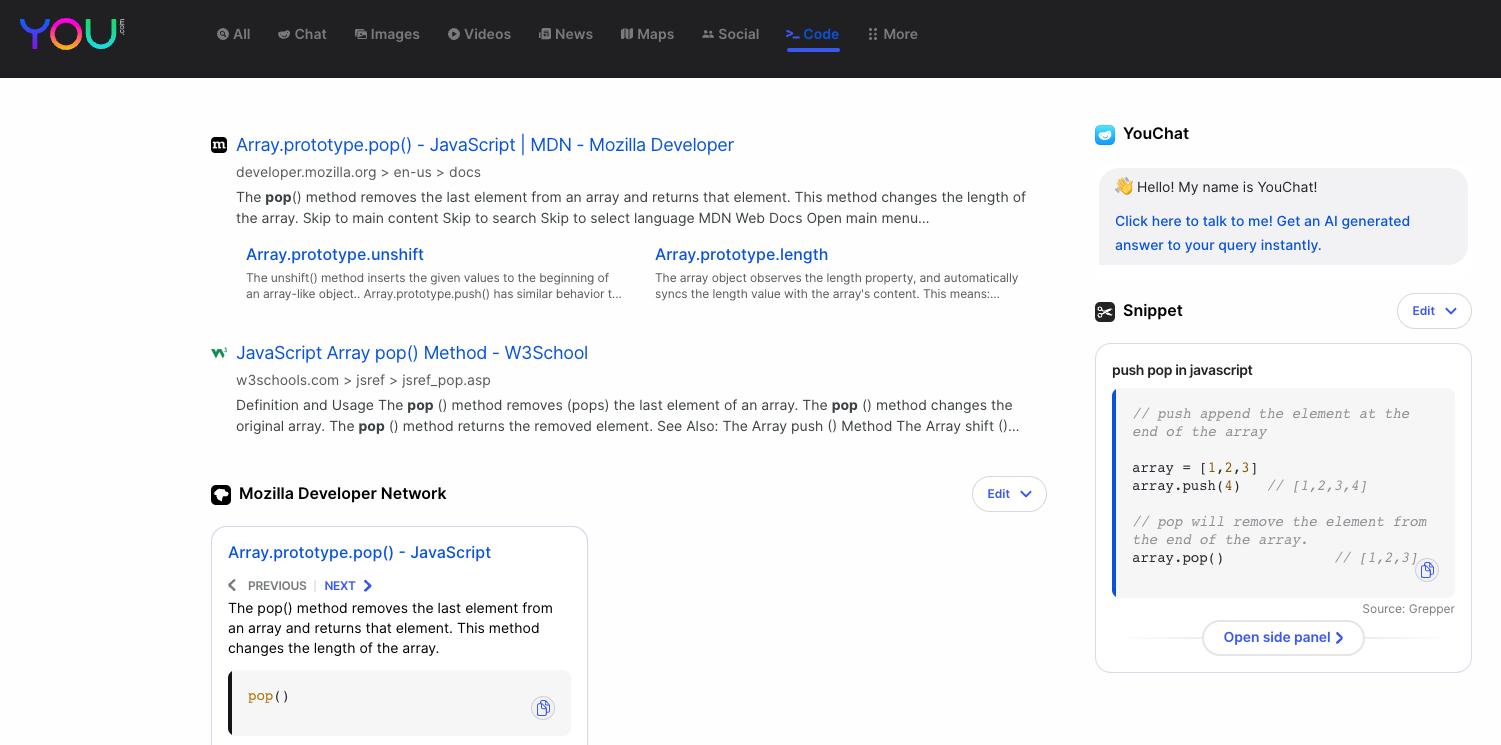Click here to talk to YouChat link
The image size is (1501, 745).
[1262, 233]
